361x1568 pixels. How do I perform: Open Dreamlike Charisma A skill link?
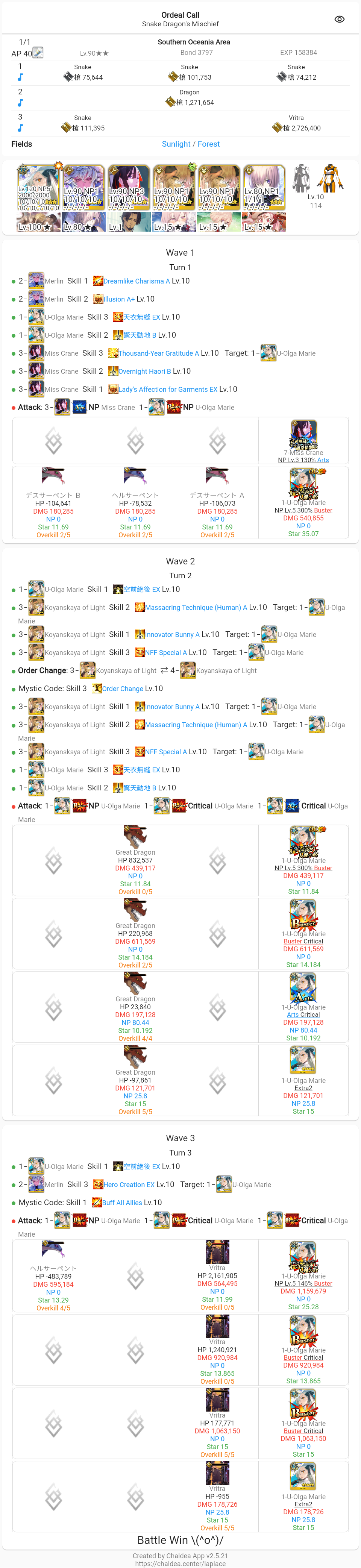tap(137, 281)
